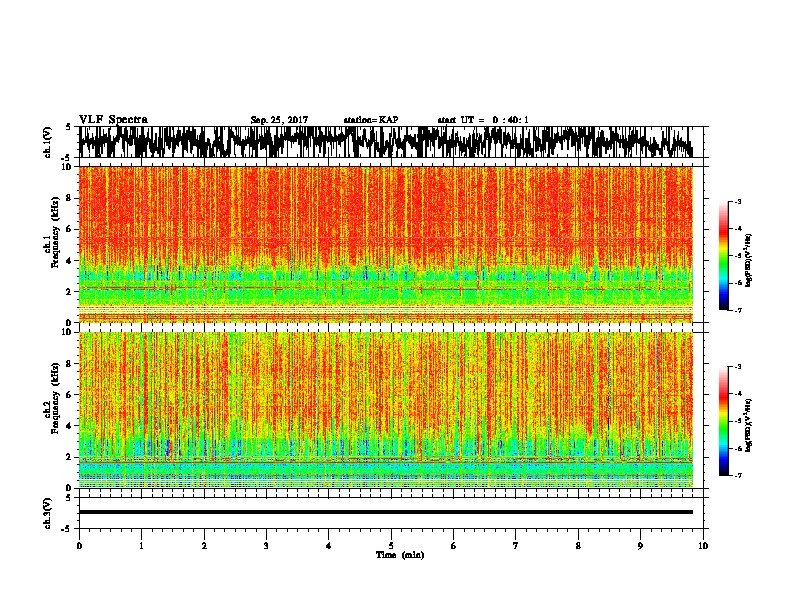This screenshot has width=792, height=612.
Task: Click the ch.2 frequency tick label "8"
Action: (x=70, y=364)
